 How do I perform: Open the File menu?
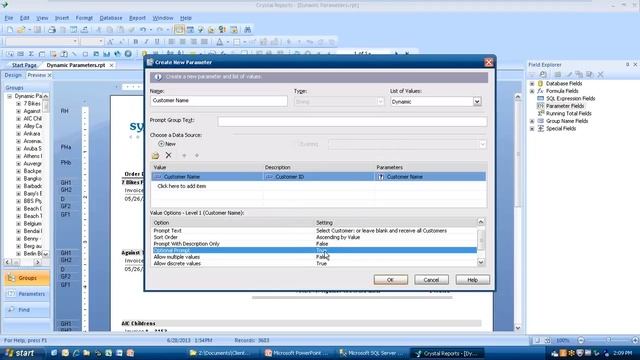pos(9,18)
